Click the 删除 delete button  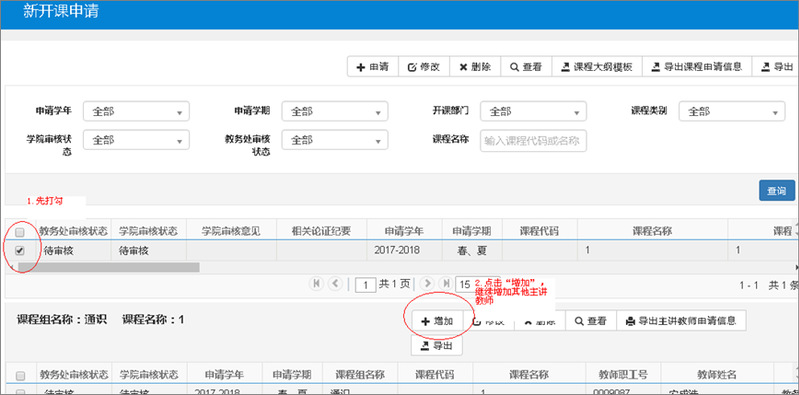click(475, 67)
